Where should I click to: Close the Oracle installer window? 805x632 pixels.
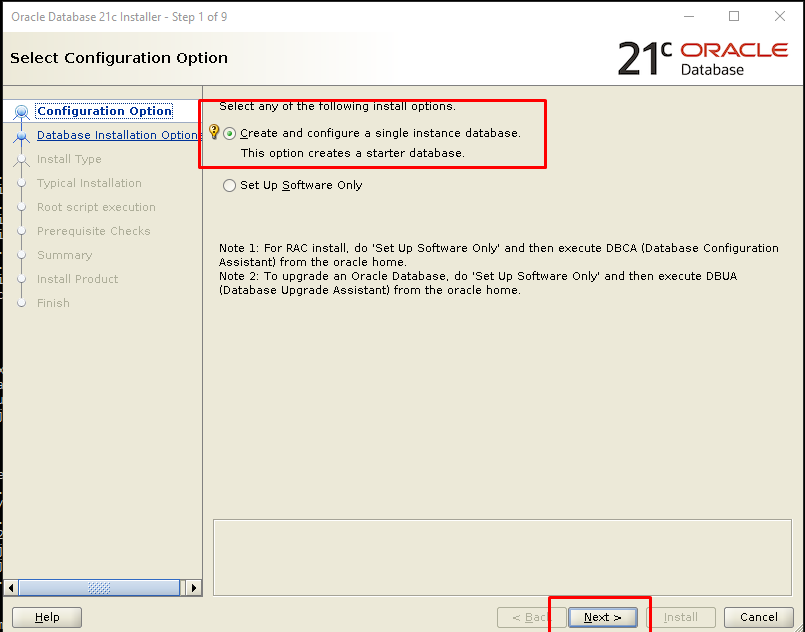[780, 16]
